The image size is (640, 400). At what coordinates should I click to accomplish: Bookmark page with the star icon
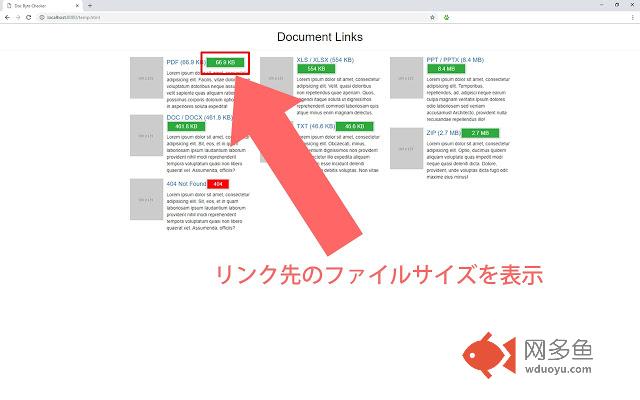(432, 17)
